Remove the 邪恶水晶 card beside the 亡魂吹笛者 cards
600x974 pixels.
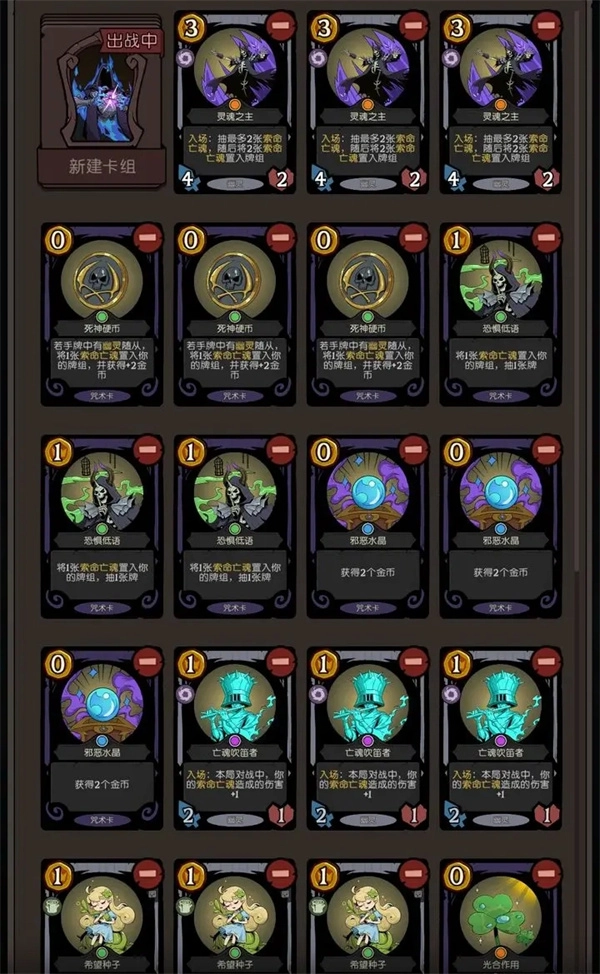click(148, 662)
